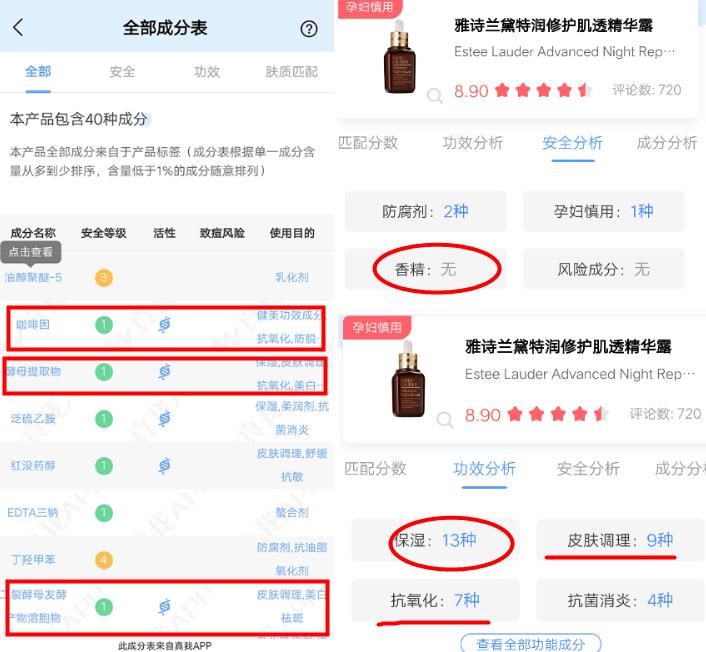The height and width of the screenshot is (652, 706).
Task: Tap 皮肤调理: 9种 tile
Action: pos(620,540)
